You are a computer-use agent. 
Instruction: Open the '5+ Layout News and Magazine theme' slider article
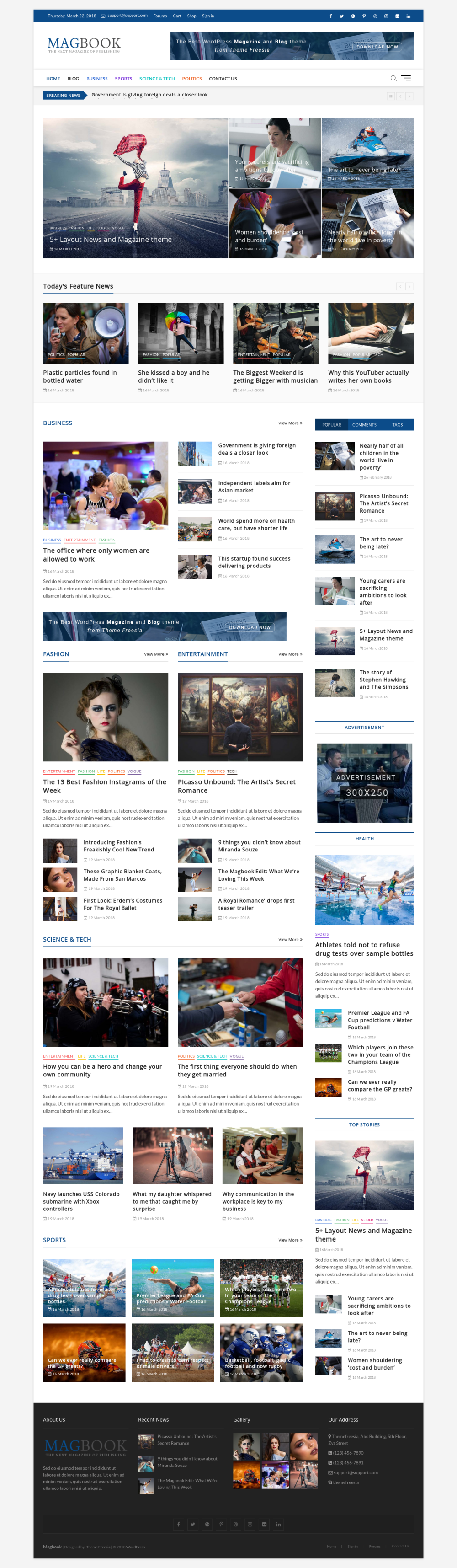point(111,239)
